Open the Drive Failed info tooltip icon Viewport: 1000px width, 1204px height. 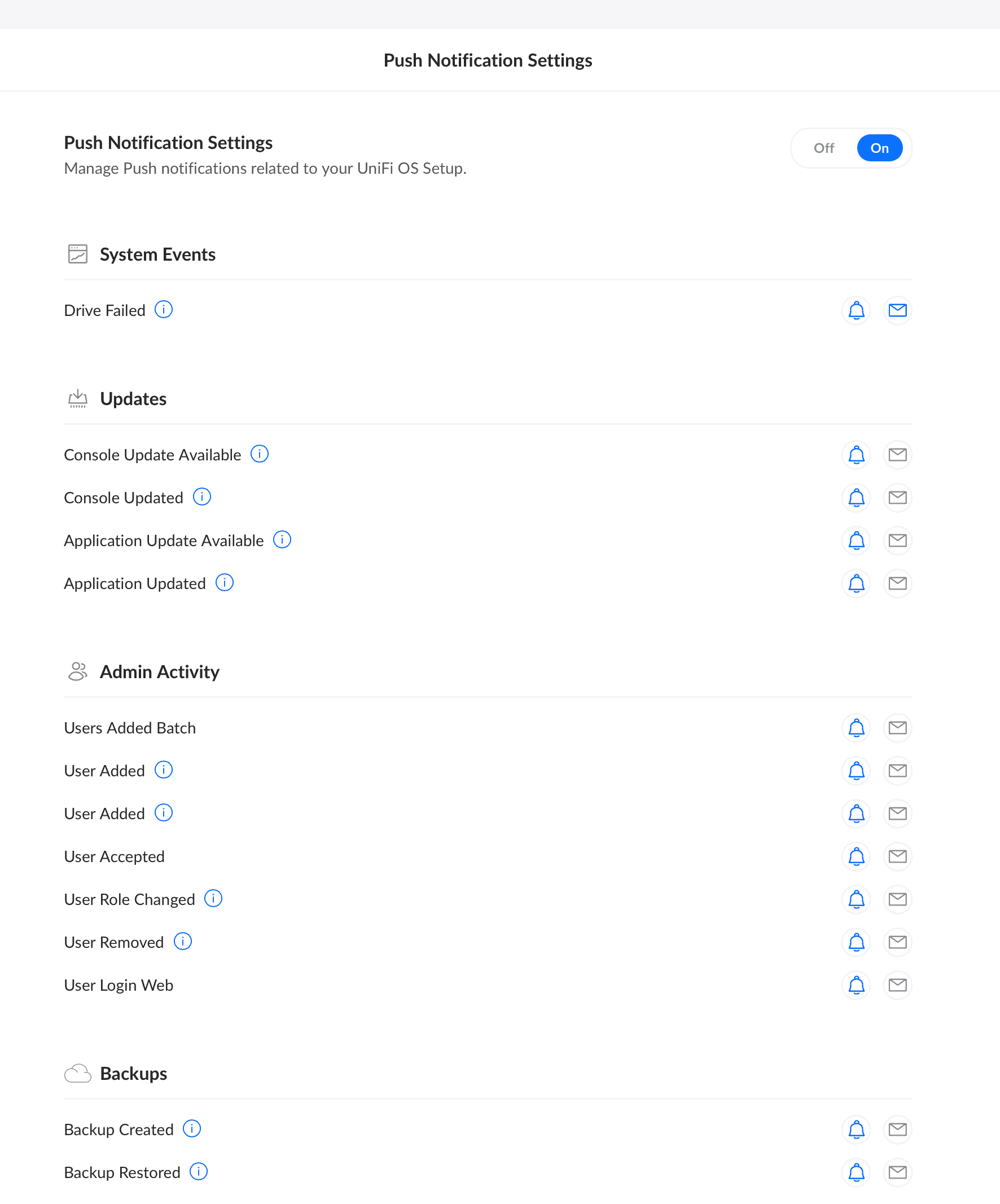click(164, 310)
